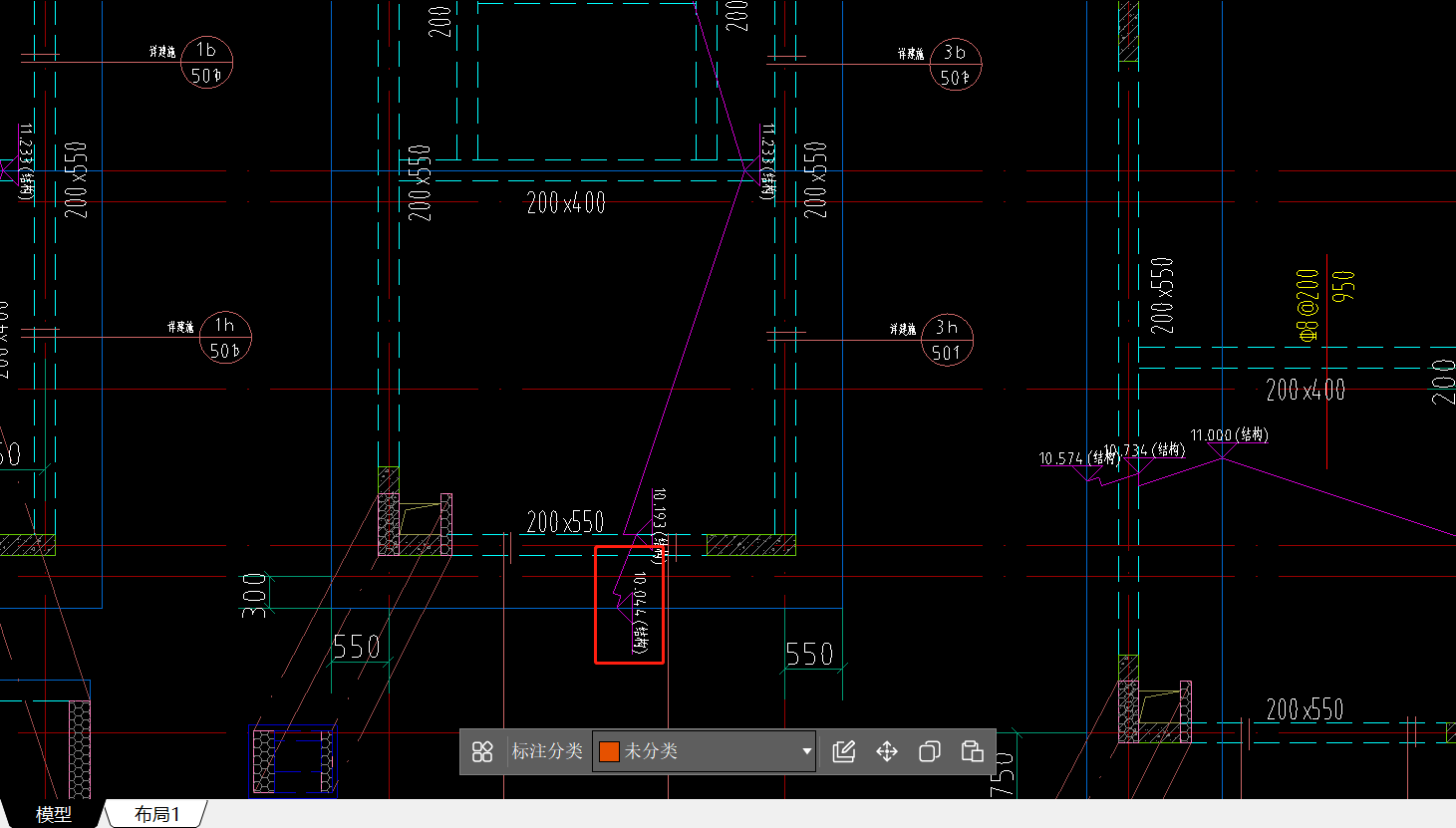Click the edit annotation pencil icon
The width and height of the screenshot is (1456, 828).
pos(844,751)
